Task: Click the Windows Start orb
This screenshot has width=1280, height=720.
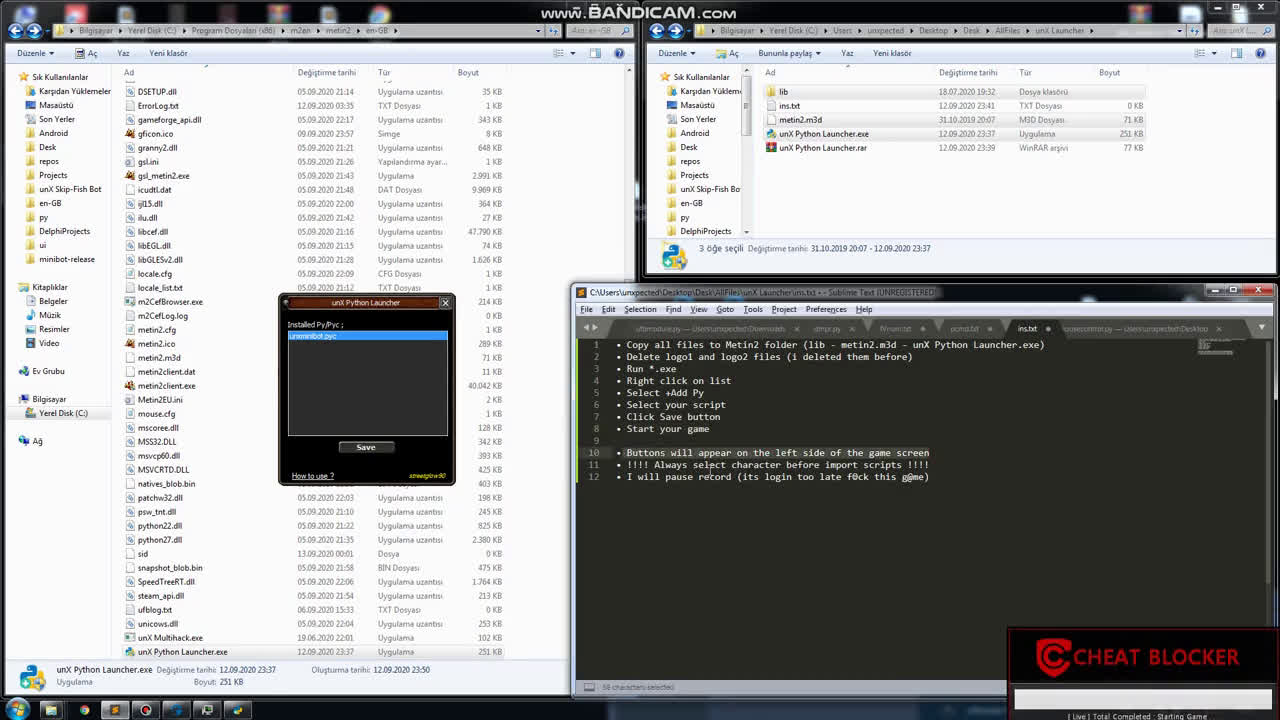Action: tap(18, 710)
